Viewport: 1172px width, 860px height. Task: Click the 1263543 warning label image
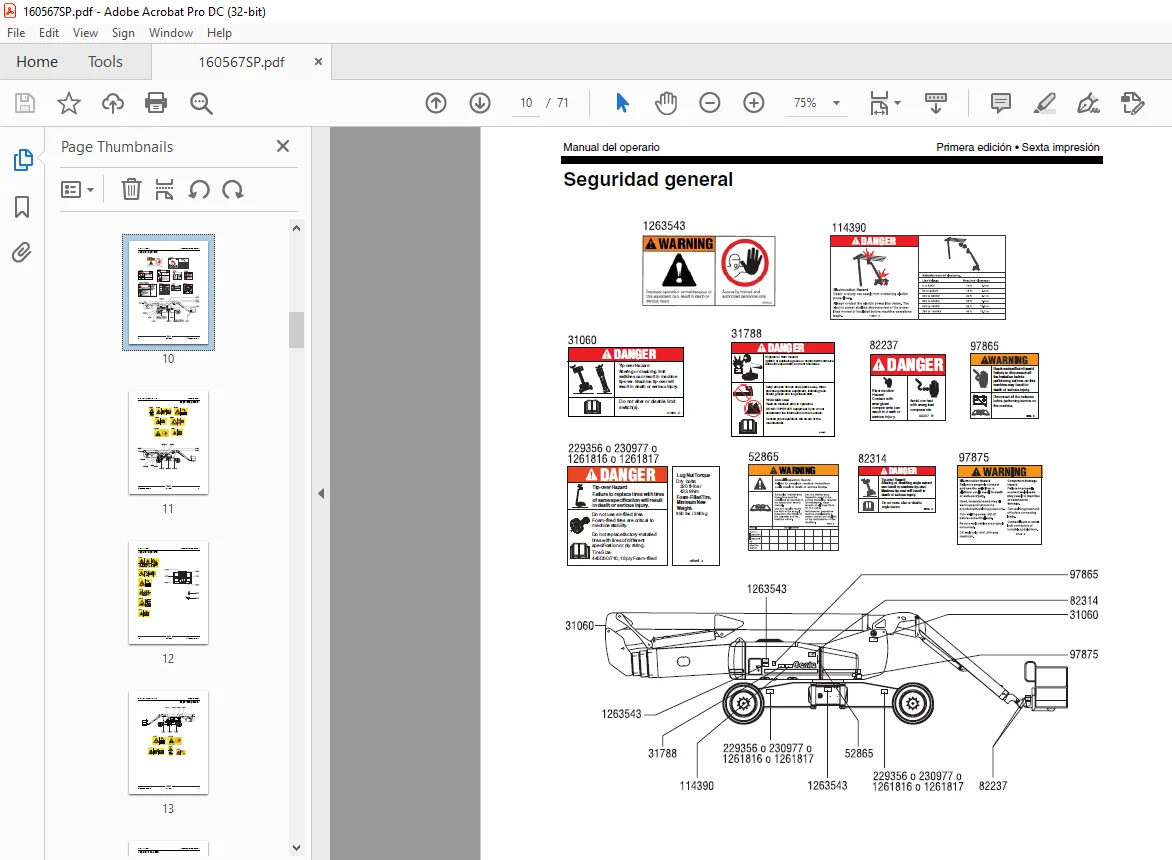(709, 270)
